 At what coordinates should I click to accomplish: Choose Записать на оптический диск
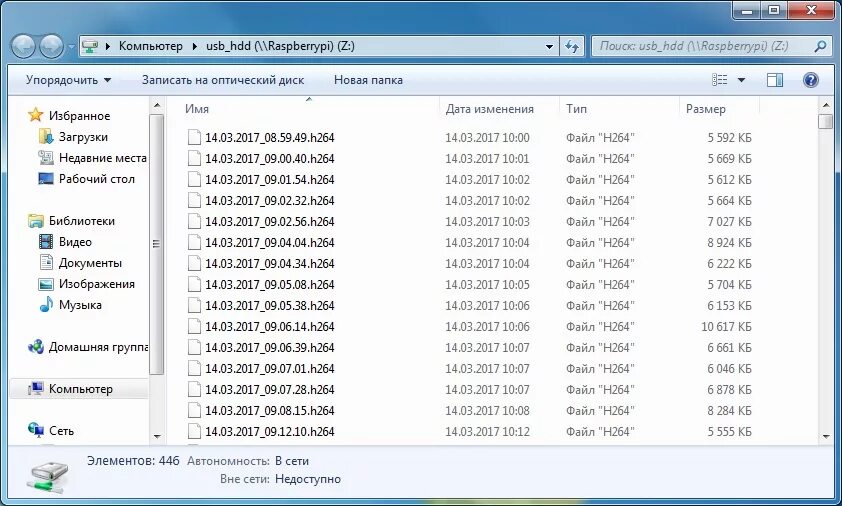(x=223, y=80)
